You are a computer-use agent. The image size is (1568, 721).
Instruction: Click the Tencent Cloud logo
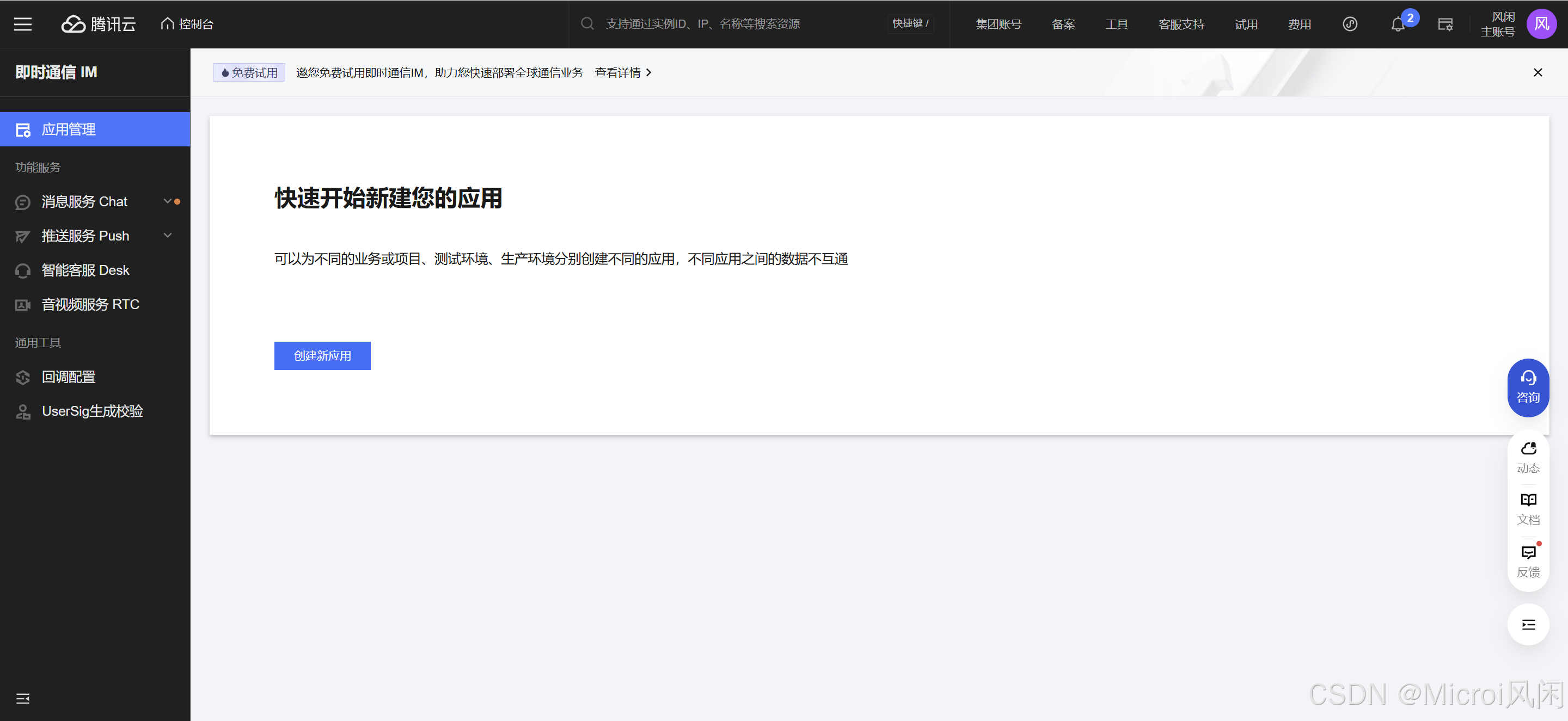(99, 24)
